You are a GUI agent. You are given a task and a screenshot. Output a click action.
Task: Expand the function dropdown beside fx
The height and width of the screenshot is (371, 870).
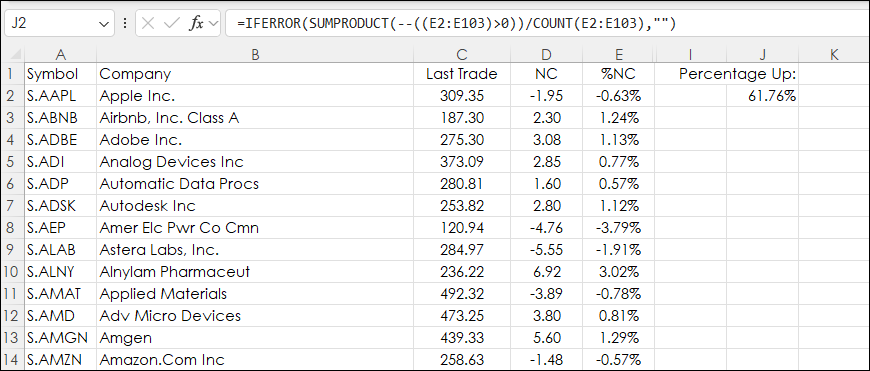click(213, 24)
